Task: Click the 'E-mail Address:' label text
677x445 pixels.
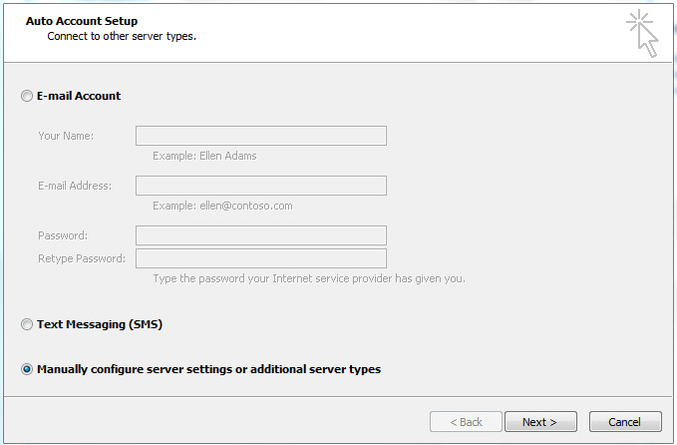Action: click(x=75, y=186)
